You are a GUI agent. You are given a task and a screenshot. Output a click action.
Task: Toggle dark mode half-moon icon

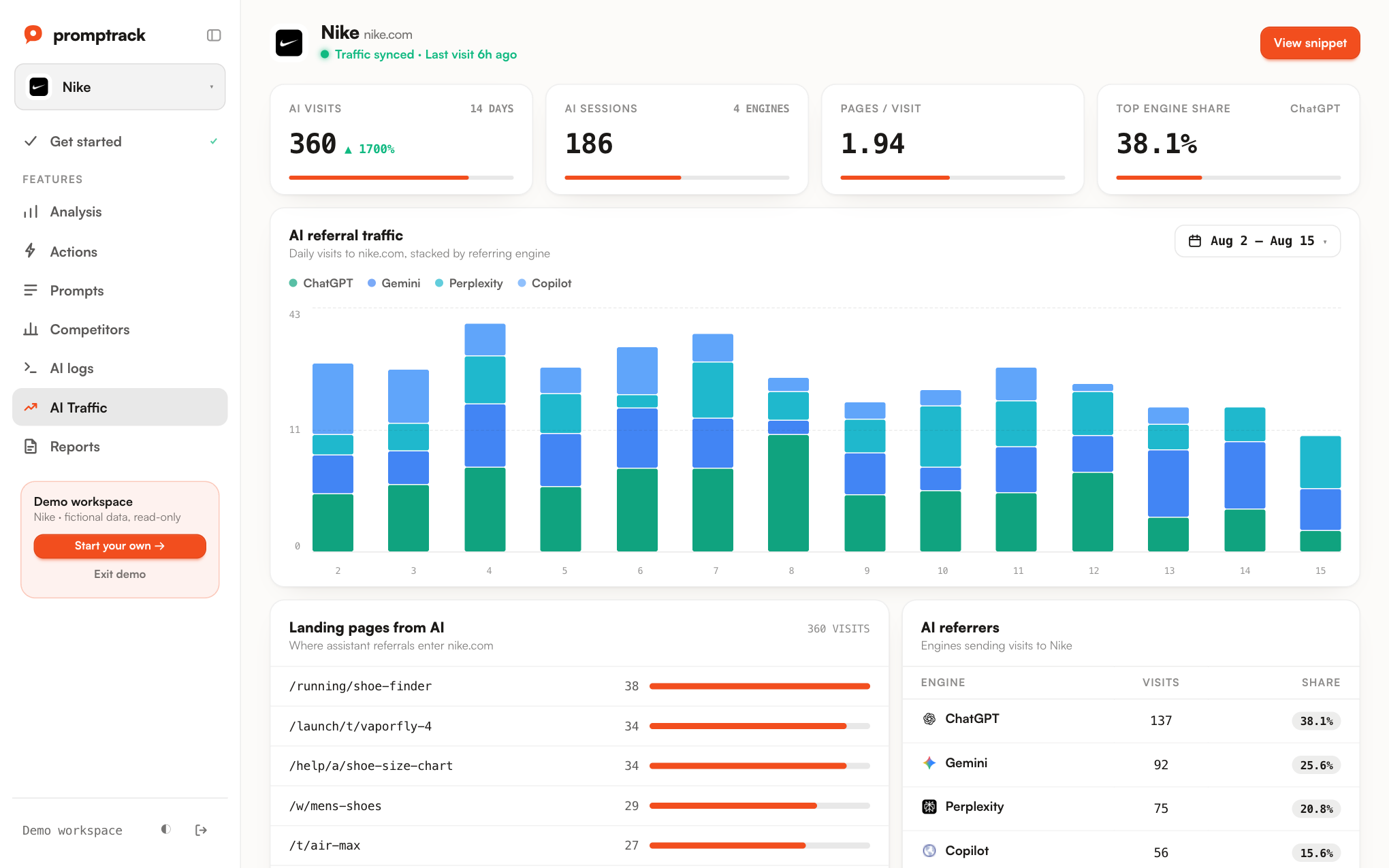165,829
